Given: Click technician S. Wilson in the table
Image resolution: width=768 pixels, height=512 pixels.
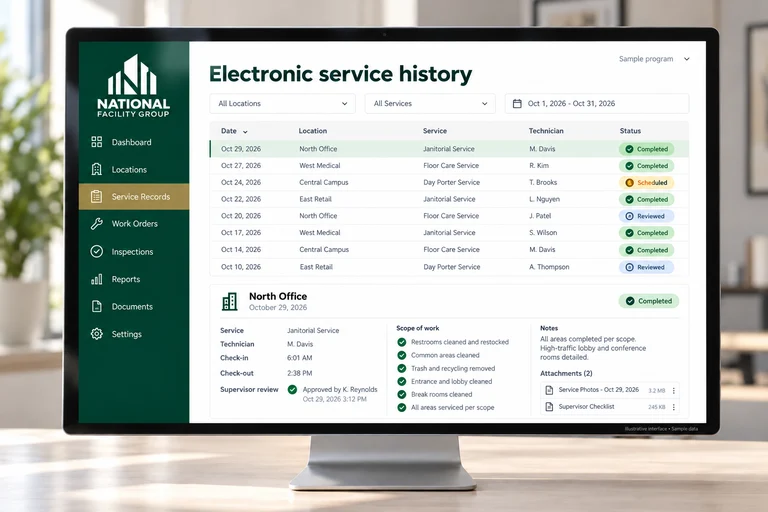Looking at the screenshot, I should [543, 233].
